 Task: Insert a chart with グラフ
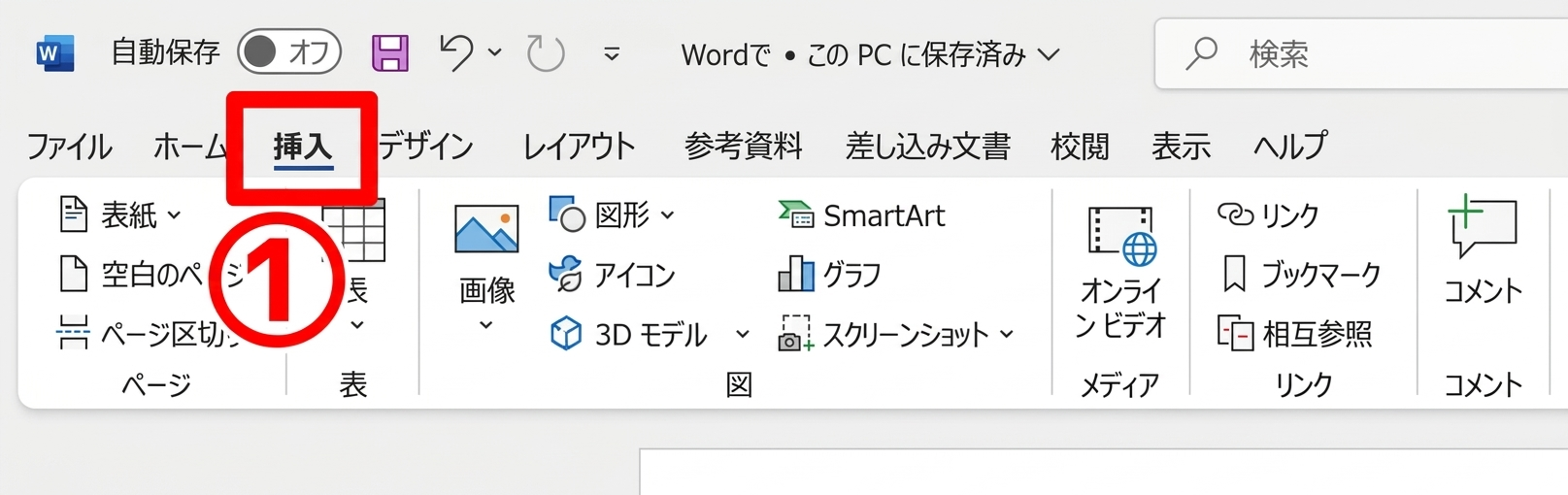[x=830, y=275]
